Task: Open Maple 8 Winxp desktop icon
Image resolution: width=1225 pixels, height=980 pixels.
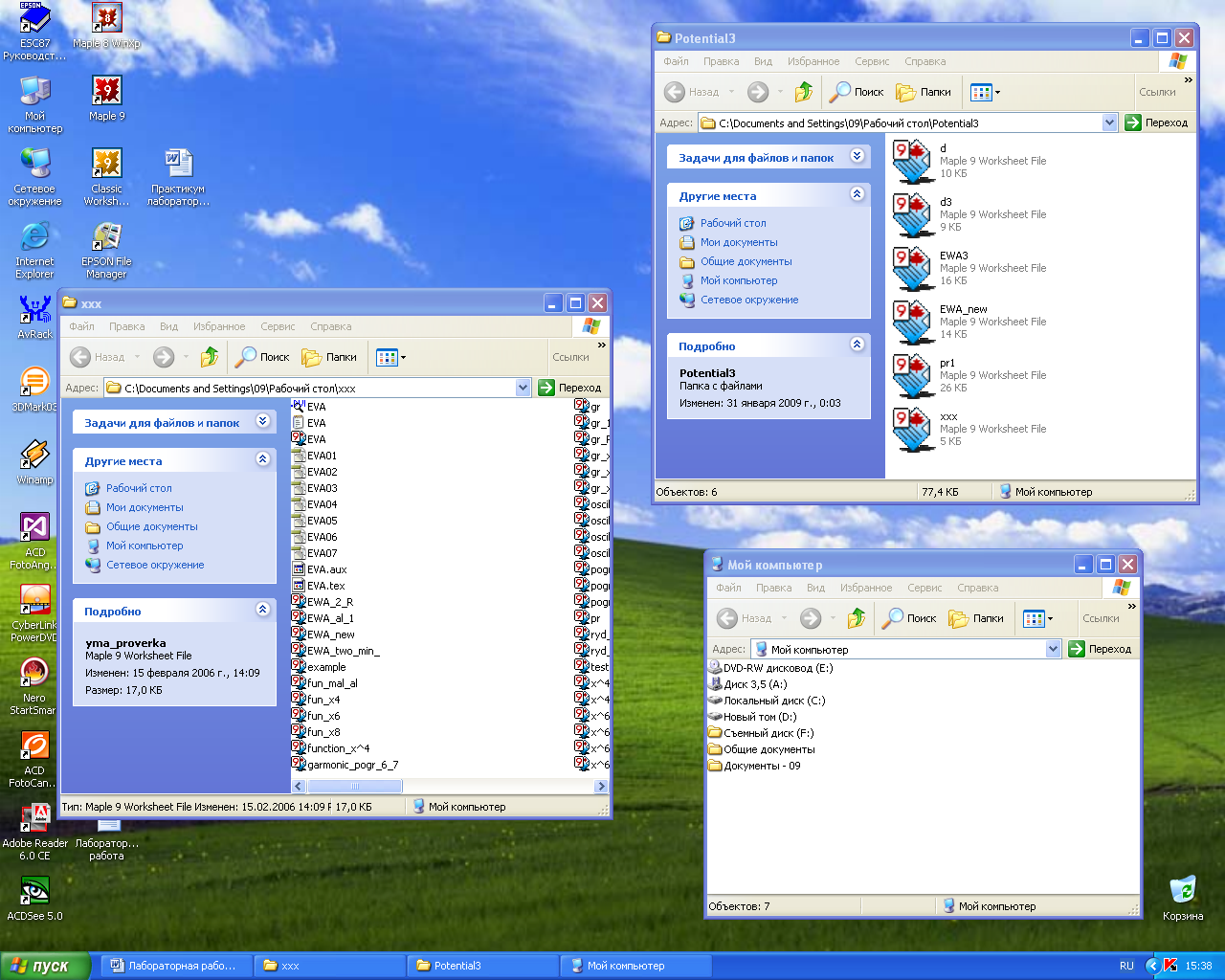Action: (x=107, y=25)
